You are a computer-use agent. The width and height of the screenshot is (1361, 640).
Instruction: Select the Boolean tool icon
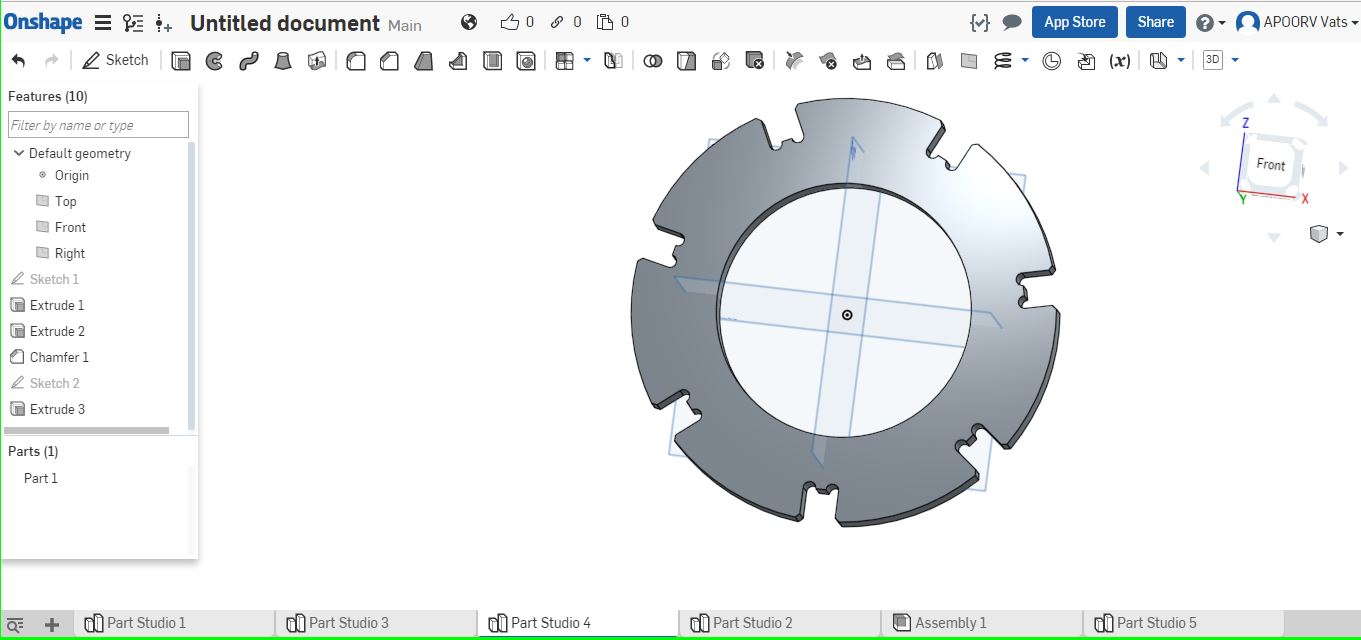click(x=652, y=61)
